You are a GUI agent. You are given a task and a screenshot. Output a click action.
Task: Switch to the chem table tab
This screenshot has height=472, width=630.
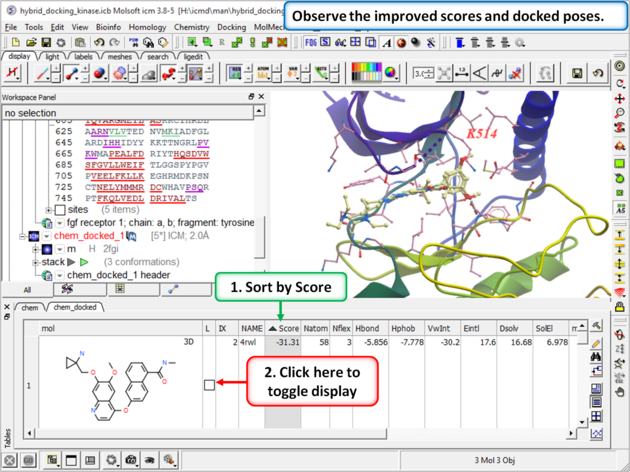tap(30, 308)
